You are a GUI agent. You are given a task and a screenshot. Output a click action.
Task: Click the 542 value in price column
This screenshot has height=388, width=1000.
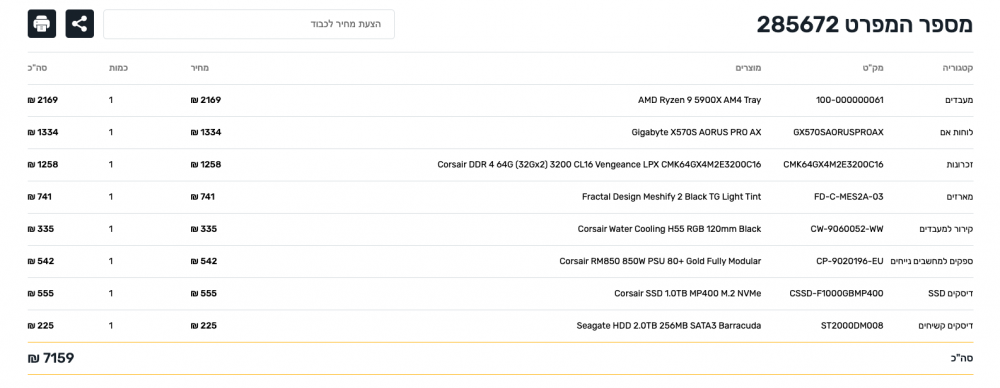[204, 261]
